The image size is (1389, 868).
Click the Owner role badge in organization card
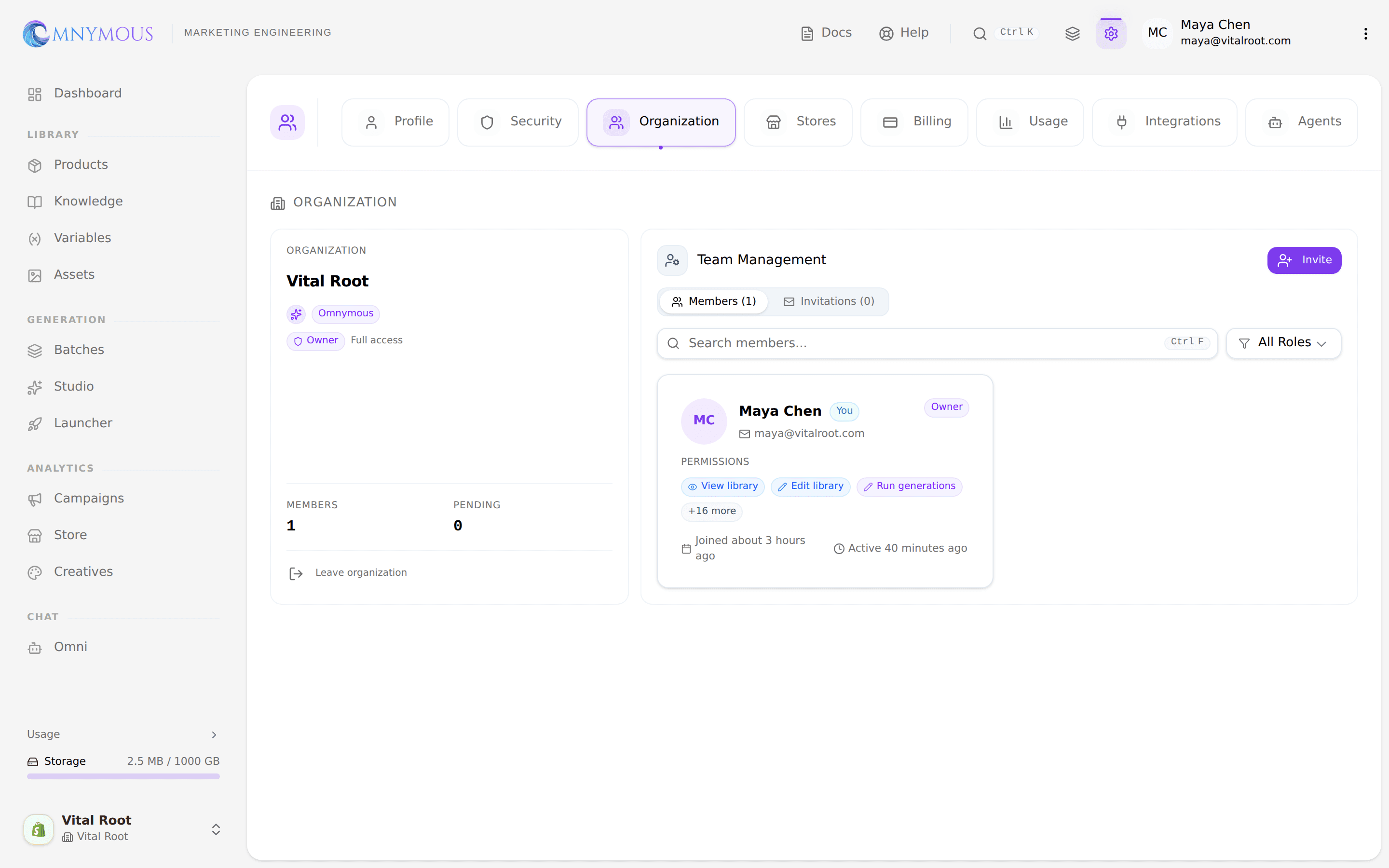coord(316,341)
